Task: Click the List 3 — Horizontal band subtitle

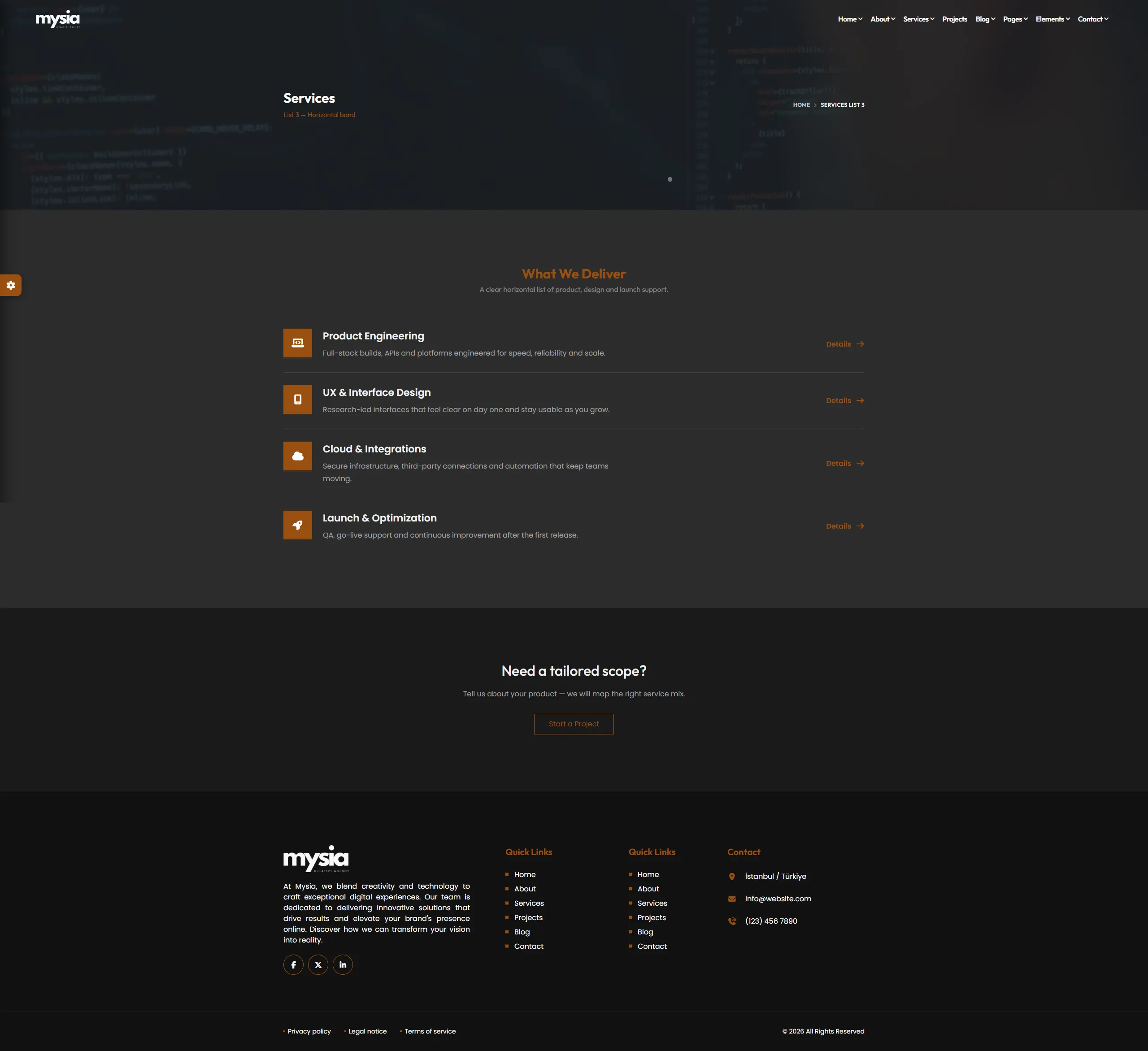Action: (x=319, y=114)
